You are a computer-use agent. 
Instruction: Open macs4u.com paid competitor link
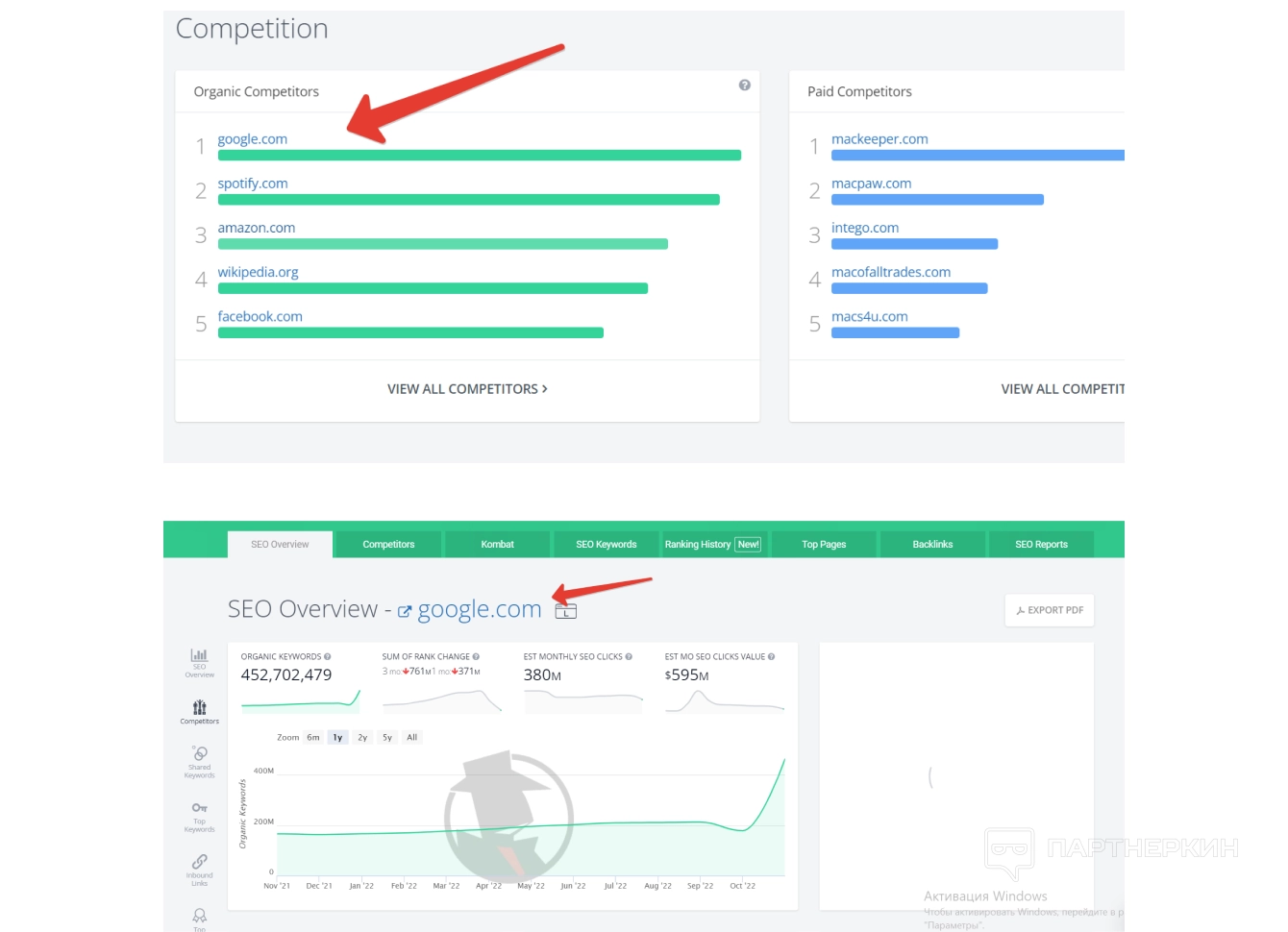[870, 316]
